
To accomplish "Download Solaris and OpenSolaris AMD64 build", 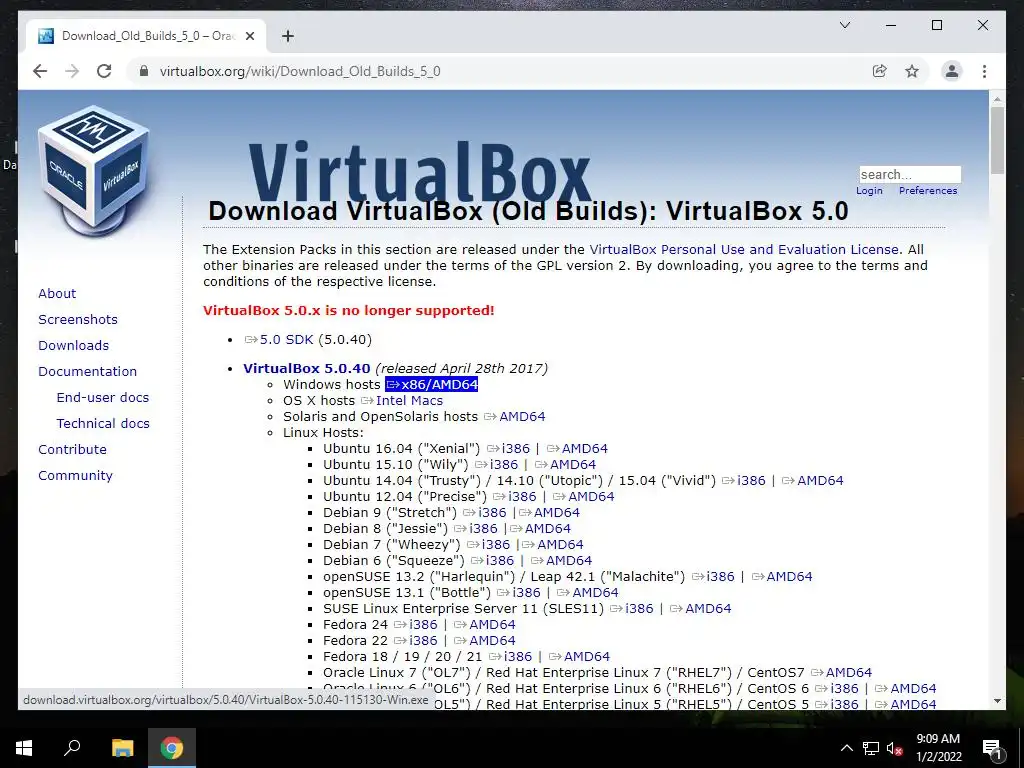I will click(515, 417).
